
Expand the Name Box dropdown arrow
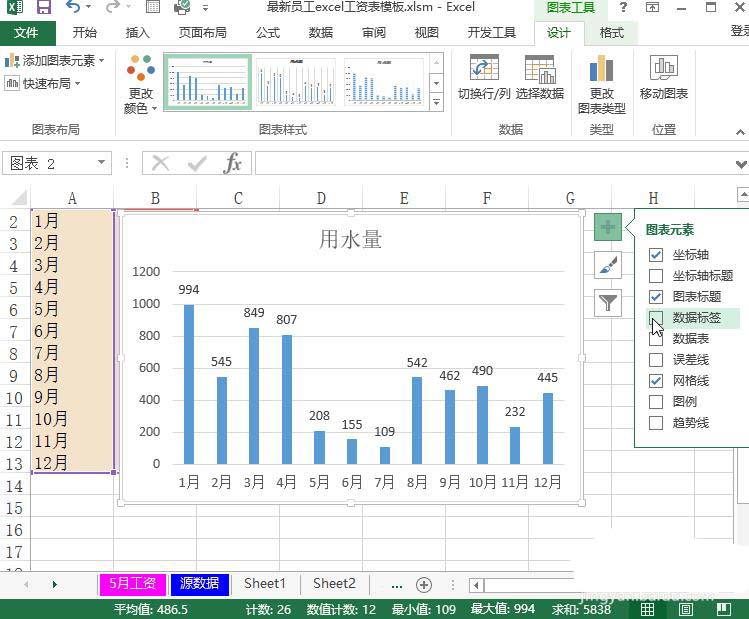[101, 163]
